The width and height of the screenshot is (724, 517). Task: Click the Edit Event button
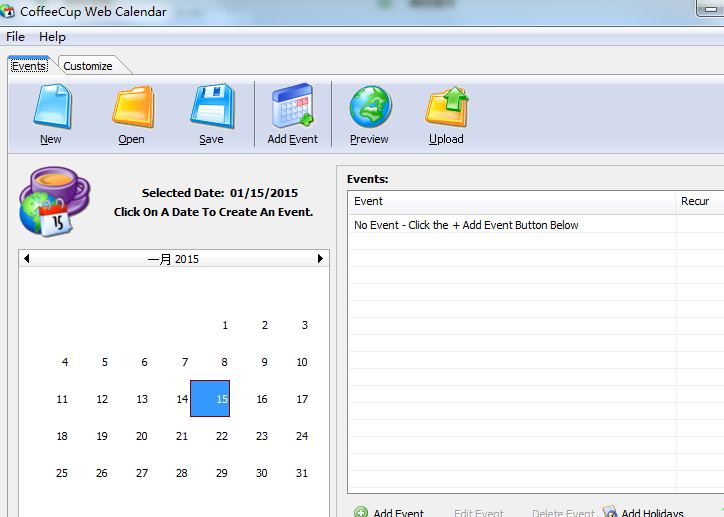[x=479, y=512]
